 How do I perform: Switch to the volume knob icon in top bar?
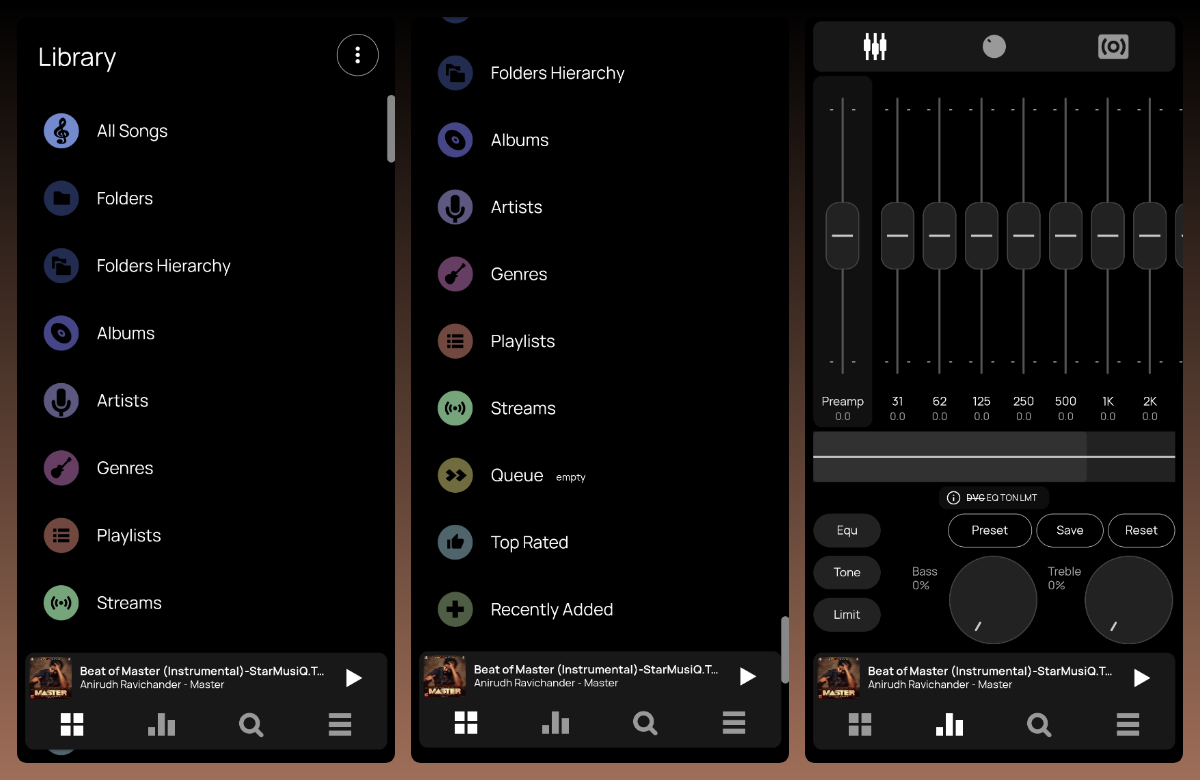(x=994, y=46)
